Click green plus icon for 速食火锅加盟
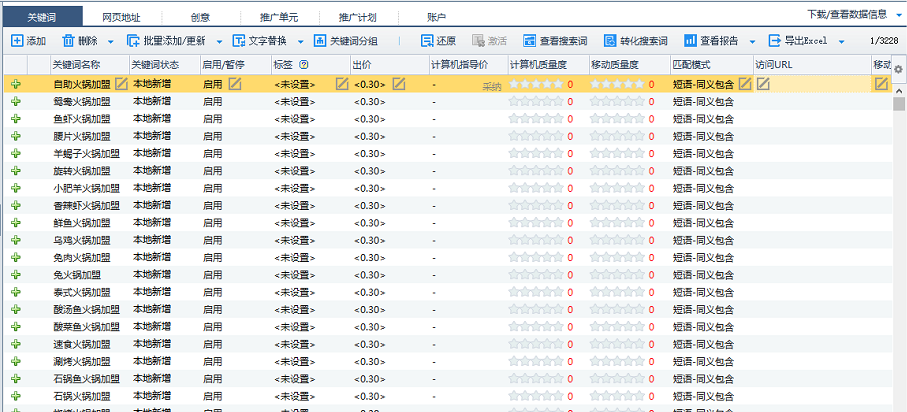907x412 pixels. [x=16, y=344]
